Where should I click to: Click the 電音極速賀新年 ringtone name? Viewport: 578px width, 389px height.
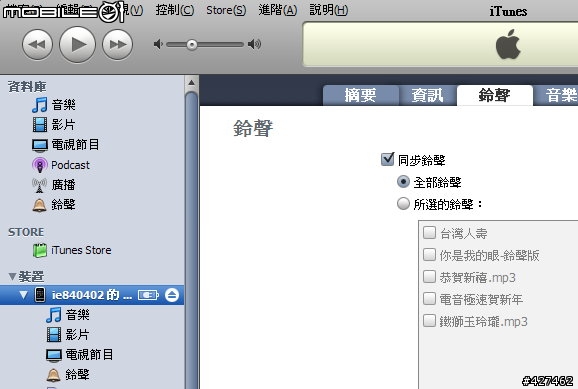pos(481,299)
